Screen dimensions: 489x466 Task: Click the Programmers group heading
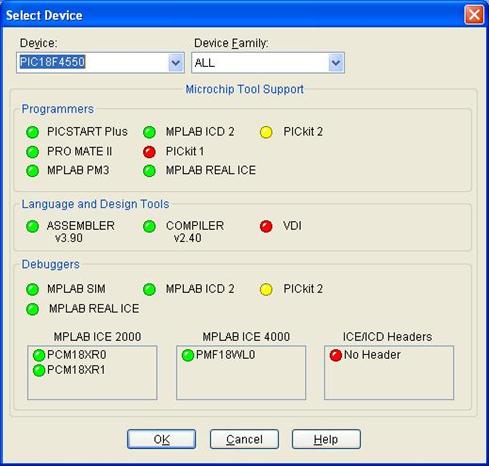[x=58, y=109]
